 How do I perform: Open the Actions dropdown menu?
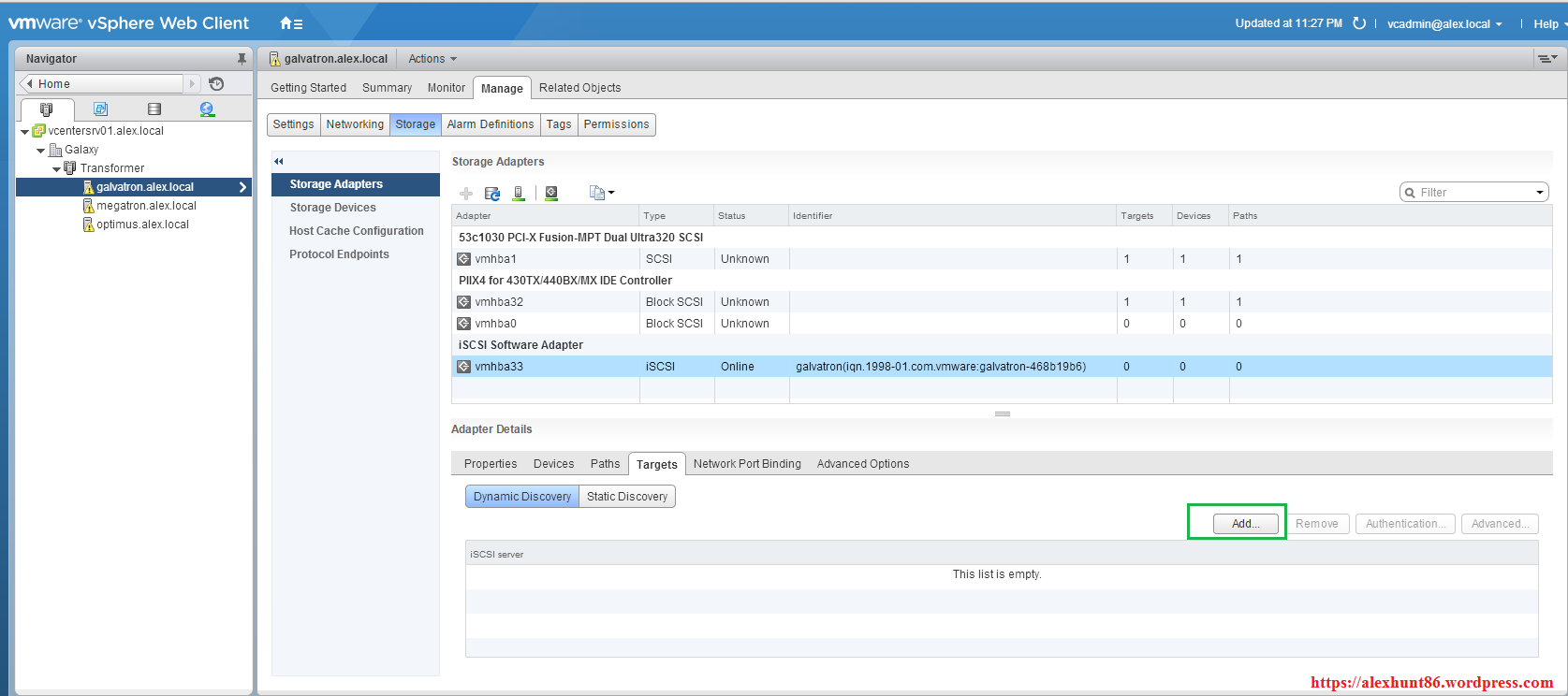point(432,59)
